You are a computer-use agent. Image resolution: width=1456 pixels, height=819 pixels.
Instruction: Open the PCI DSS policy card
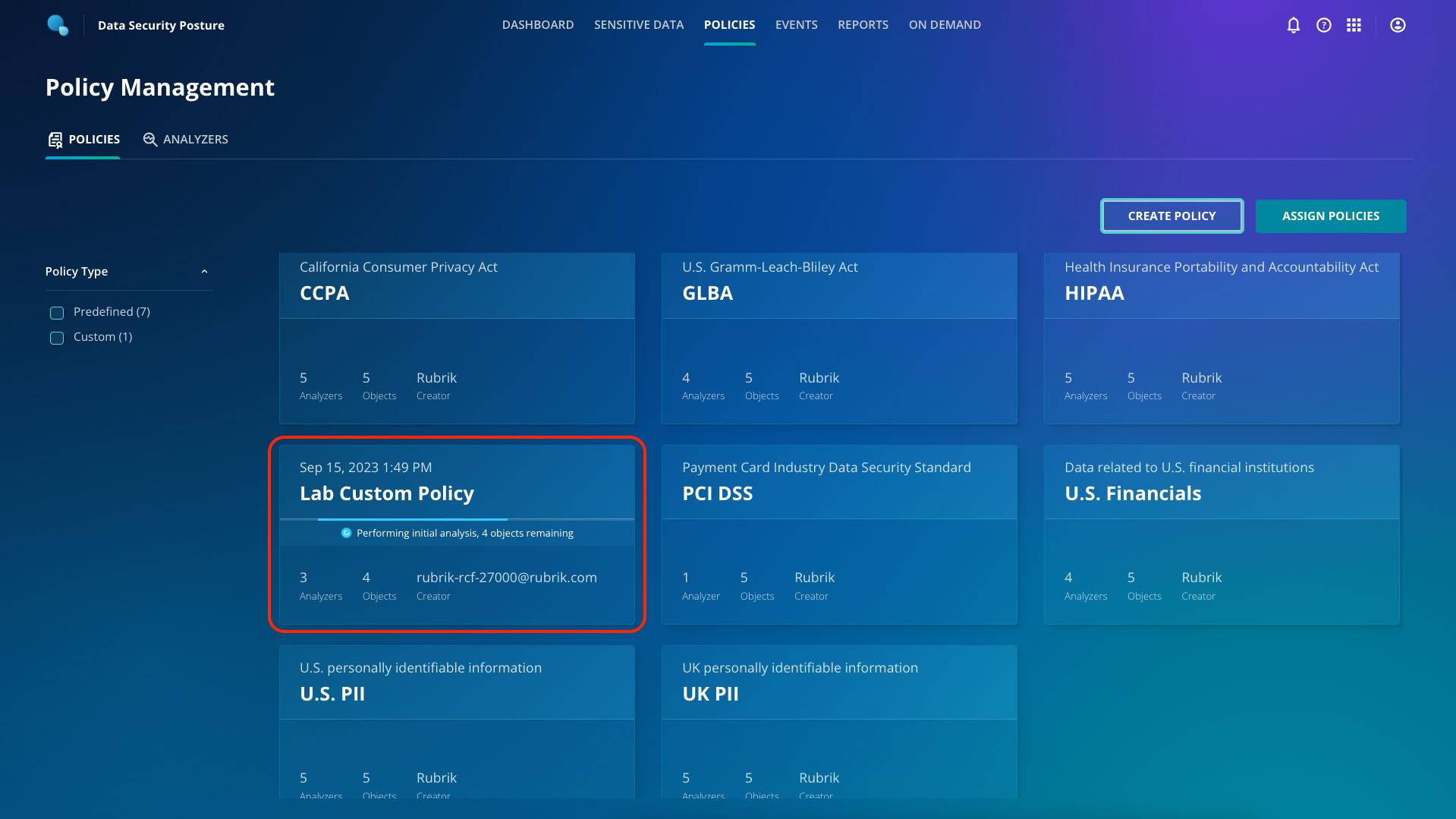click(838, 534)
